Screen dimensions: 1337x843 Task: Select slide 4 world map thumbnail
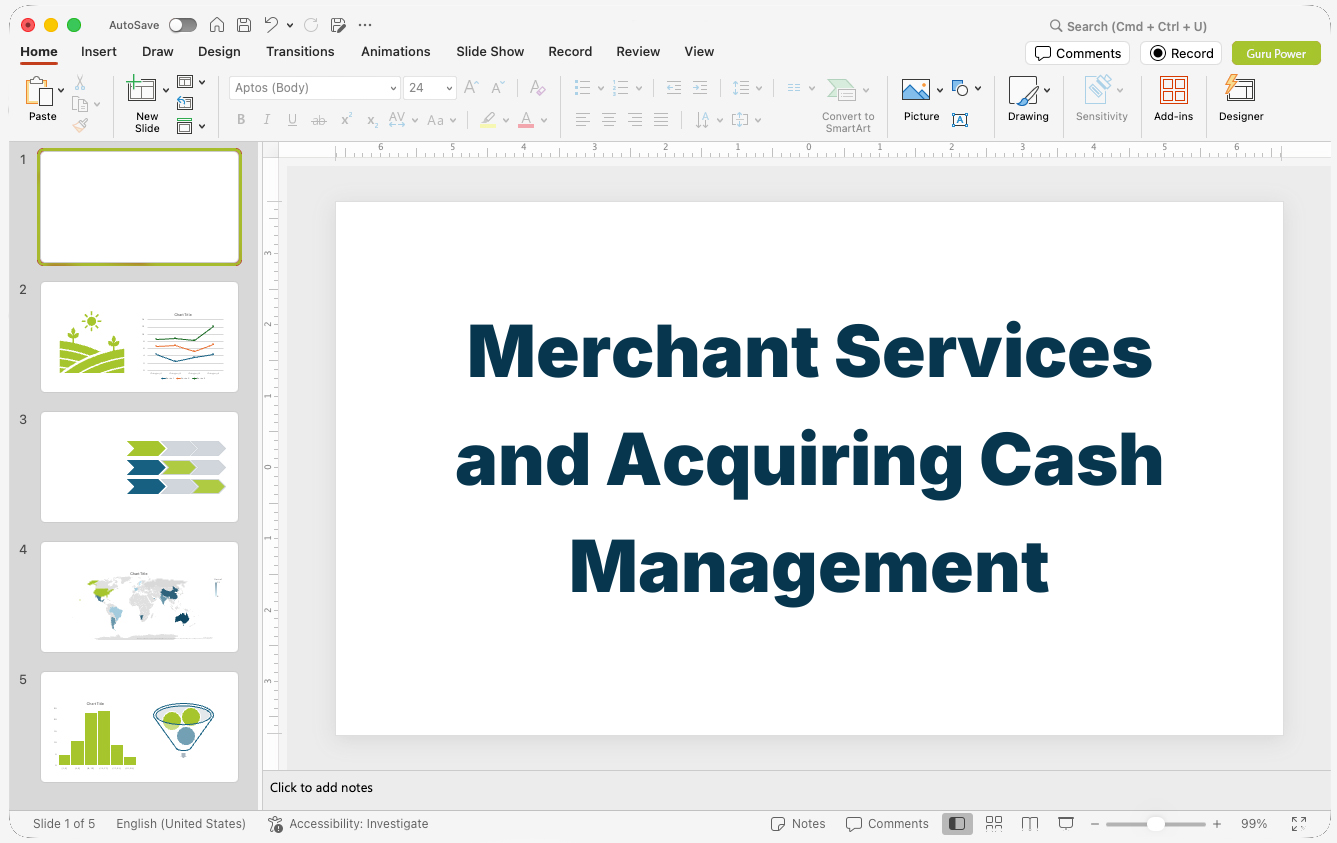point(139,597)
